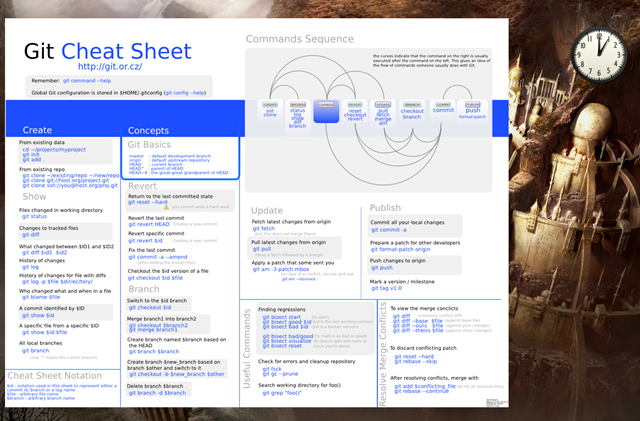
Task: Click 'git bisect start' command
Action: coord(282,317)
